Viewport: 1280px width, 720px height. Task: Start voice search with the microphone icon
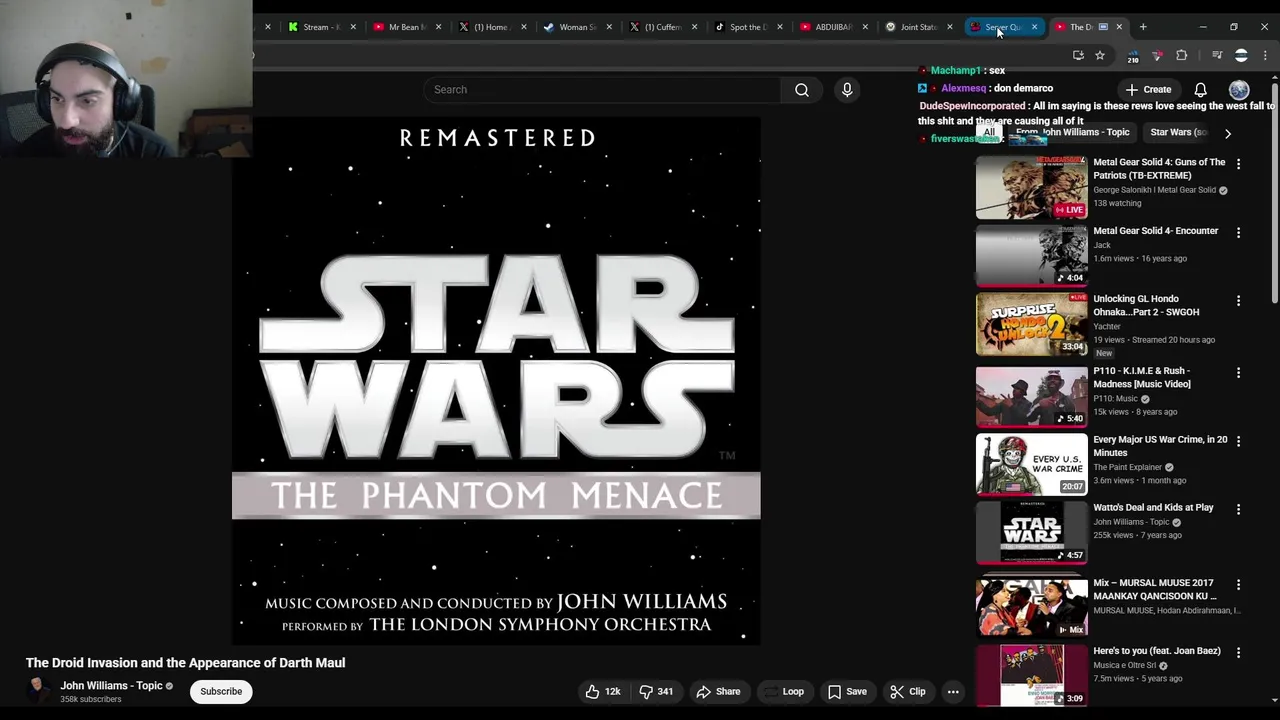coord(847,90)
